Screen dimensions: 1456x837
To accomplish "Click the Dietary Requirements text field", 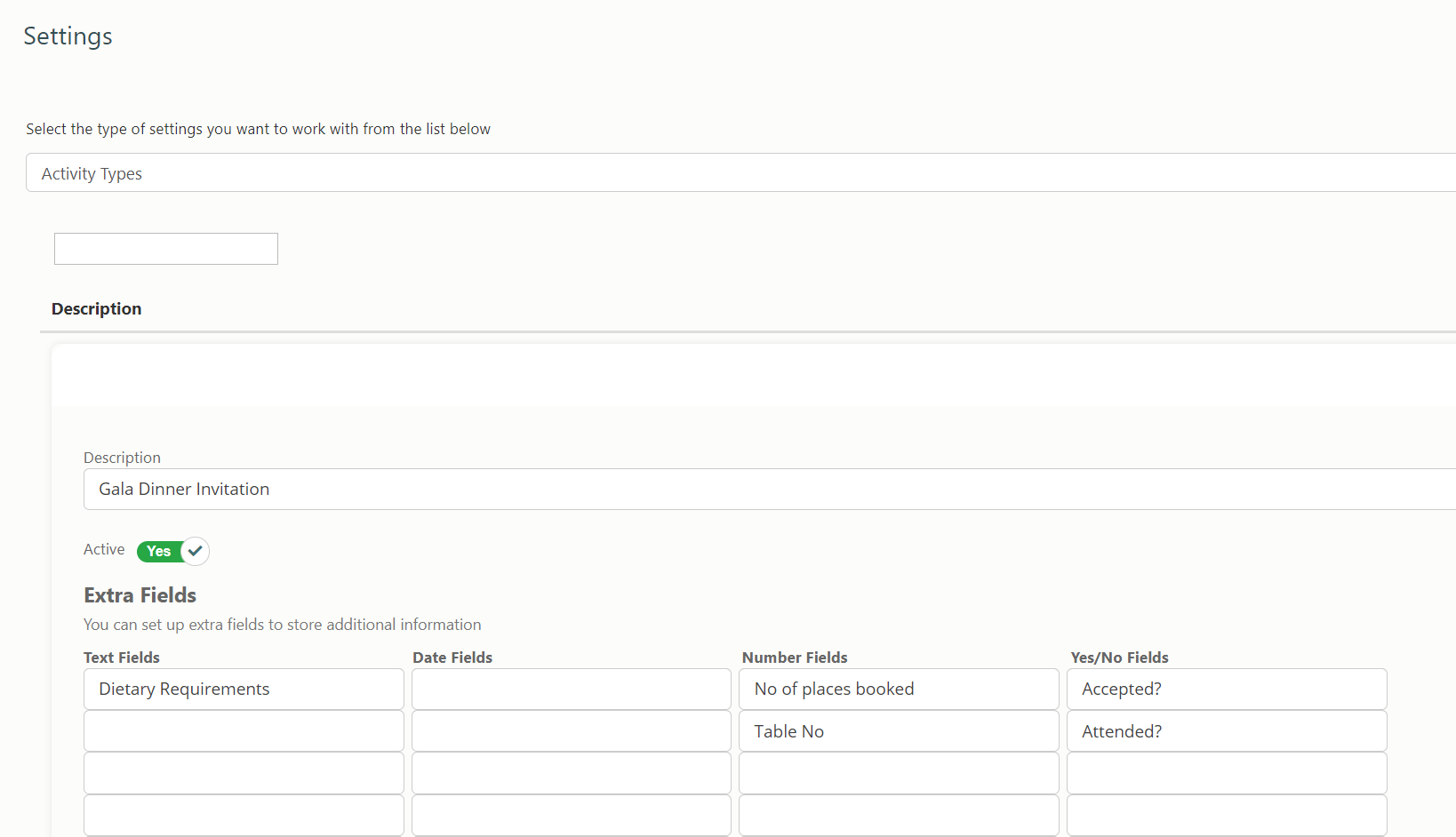I will (244, 689).
